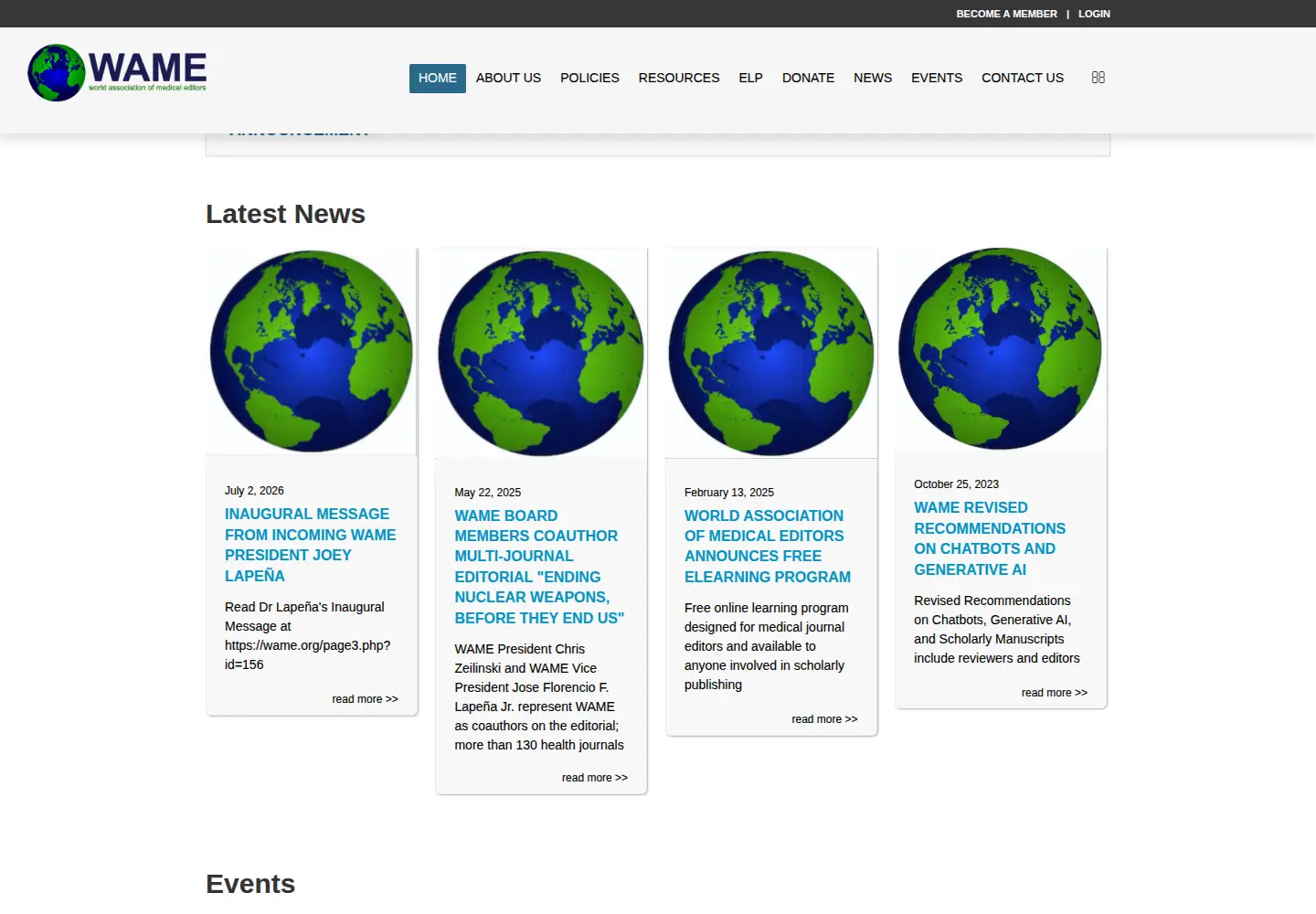Go to EVENTS in the navigation bar
The width and height of the screenshot is (1316, 914).
937,78
